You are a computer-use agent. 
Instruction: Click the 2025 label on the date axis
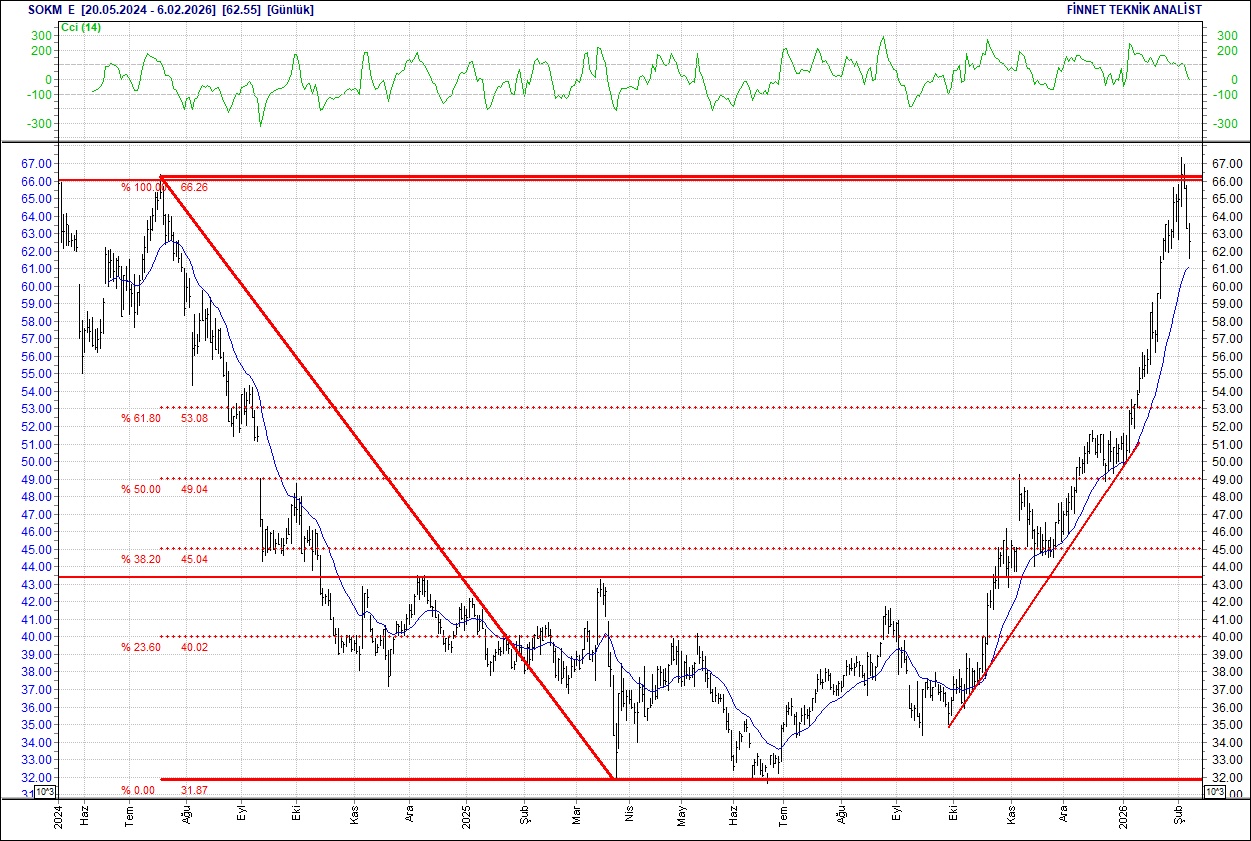pos(467,813)
